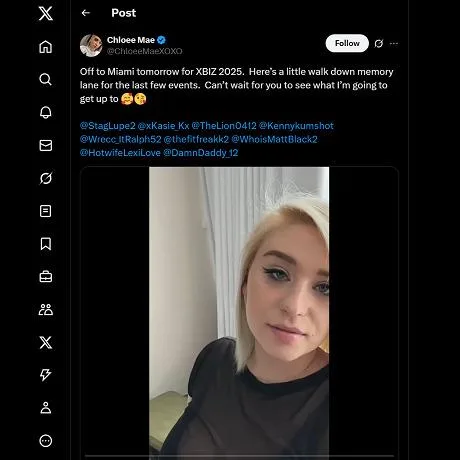Follow Chloee Mae
Image resolution: width=460 pixels, height=460 pixels.
347,43
